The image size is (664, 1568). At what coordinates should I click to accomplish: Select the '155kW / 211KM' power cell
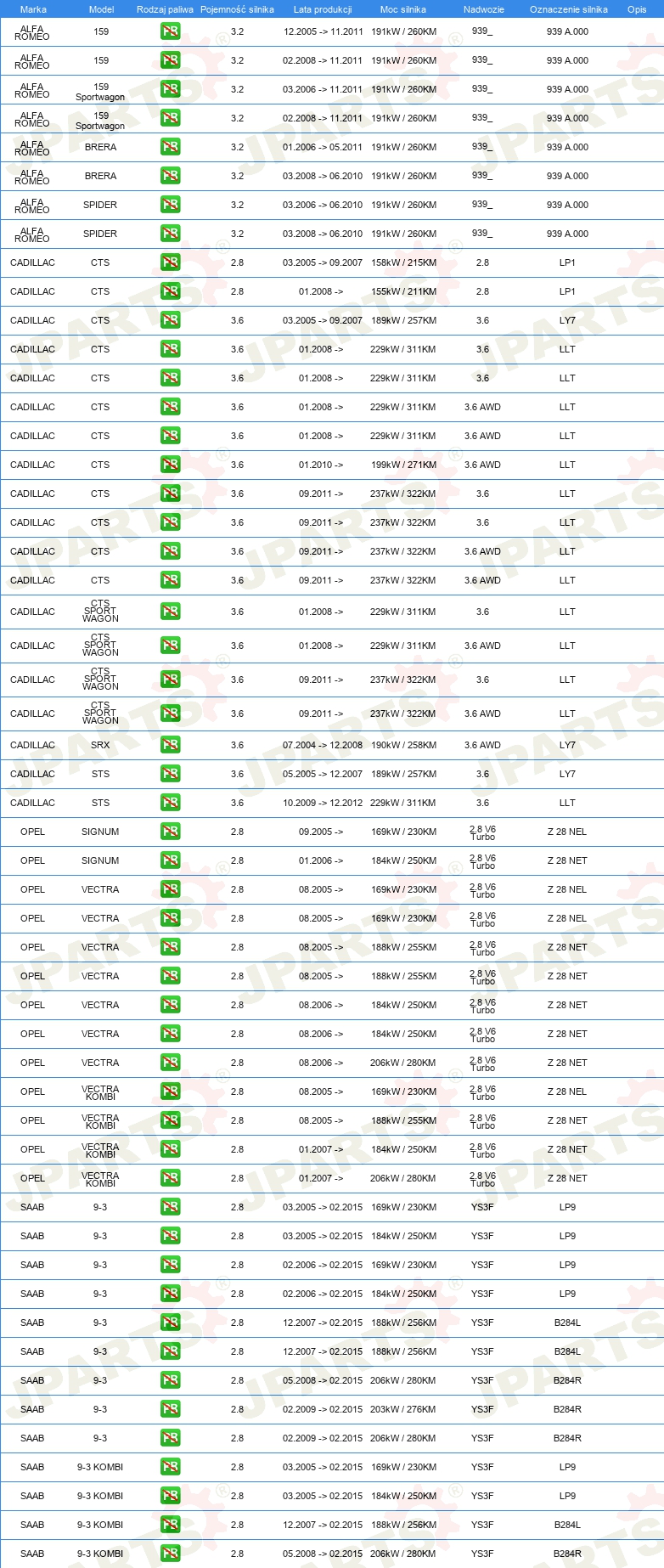(403, 291)
